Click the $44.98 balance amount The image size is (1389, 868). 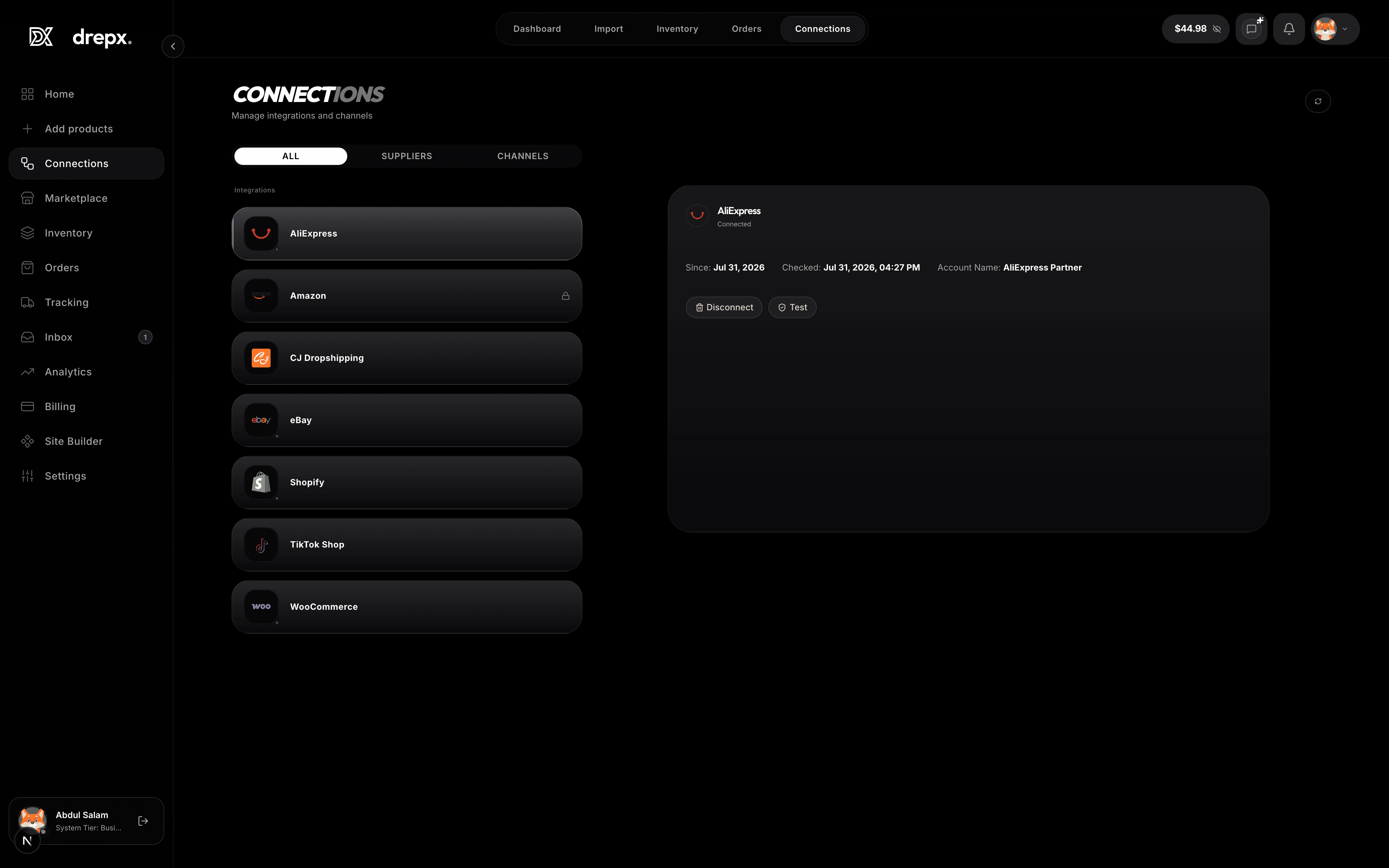pos(1190,29)
